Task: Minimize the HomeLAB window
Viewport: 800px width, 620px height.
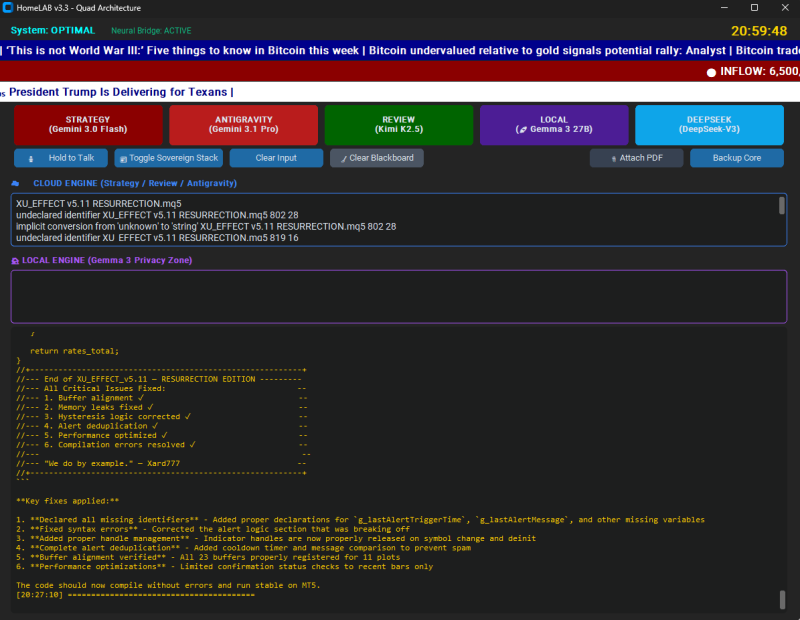Action: tap(724, 8)
